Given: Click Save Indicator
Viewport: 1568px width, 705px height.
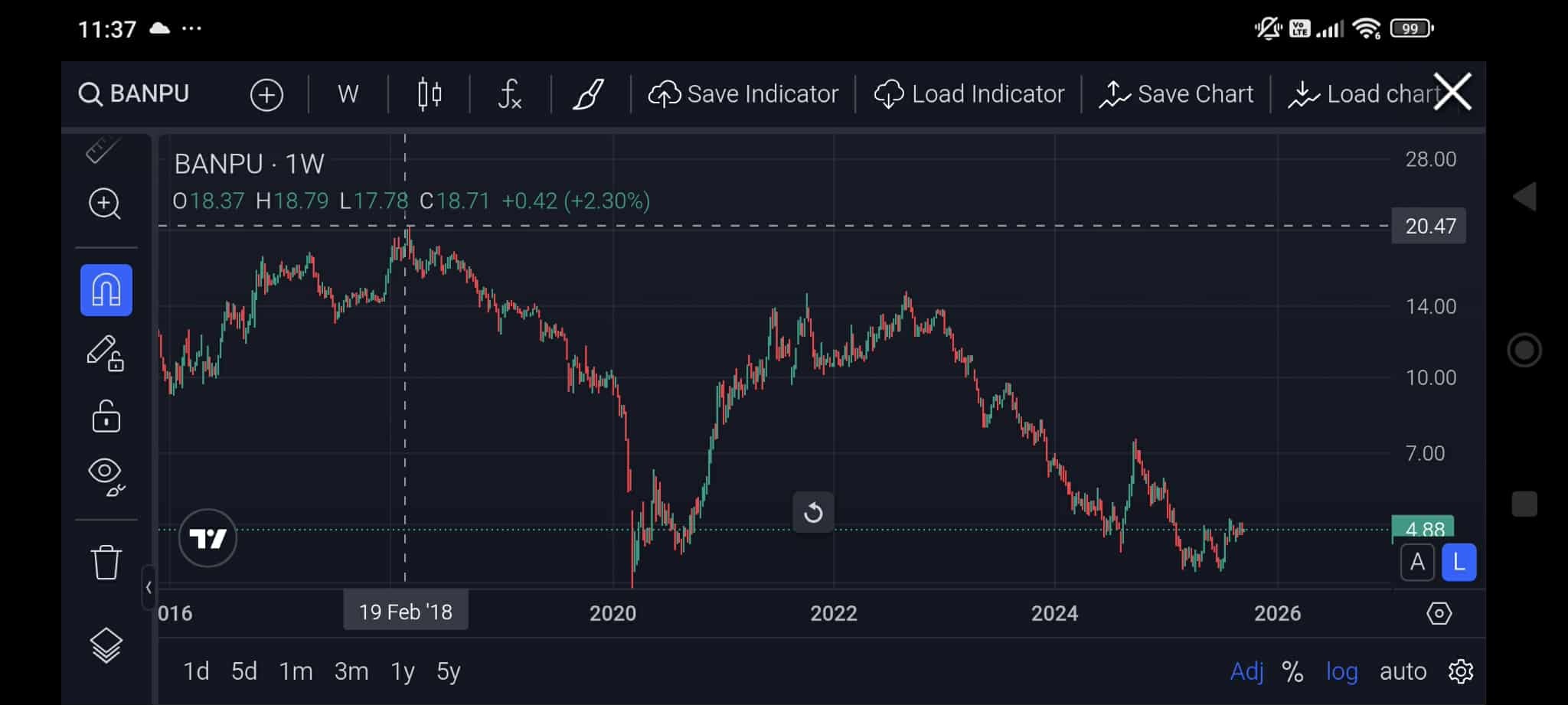Looking at the screenshot, I should pyautogui.click(x=743, y=94).
